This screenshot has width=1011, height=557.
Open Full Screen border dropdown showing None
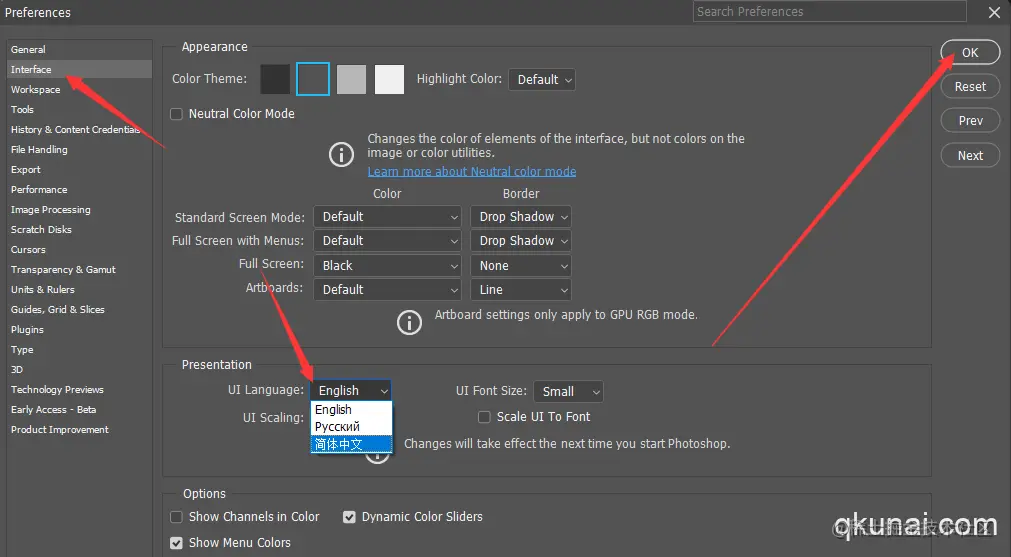(x=521, y=266)
